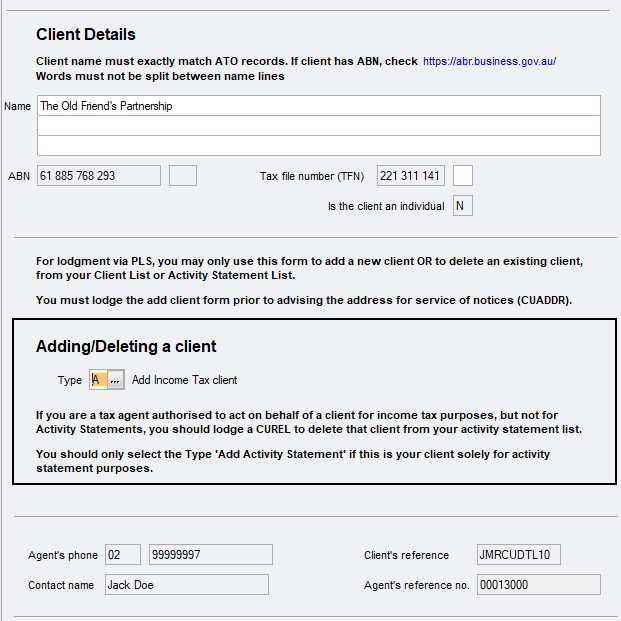Click the first Name line field
621x621 pixels.
319,106
